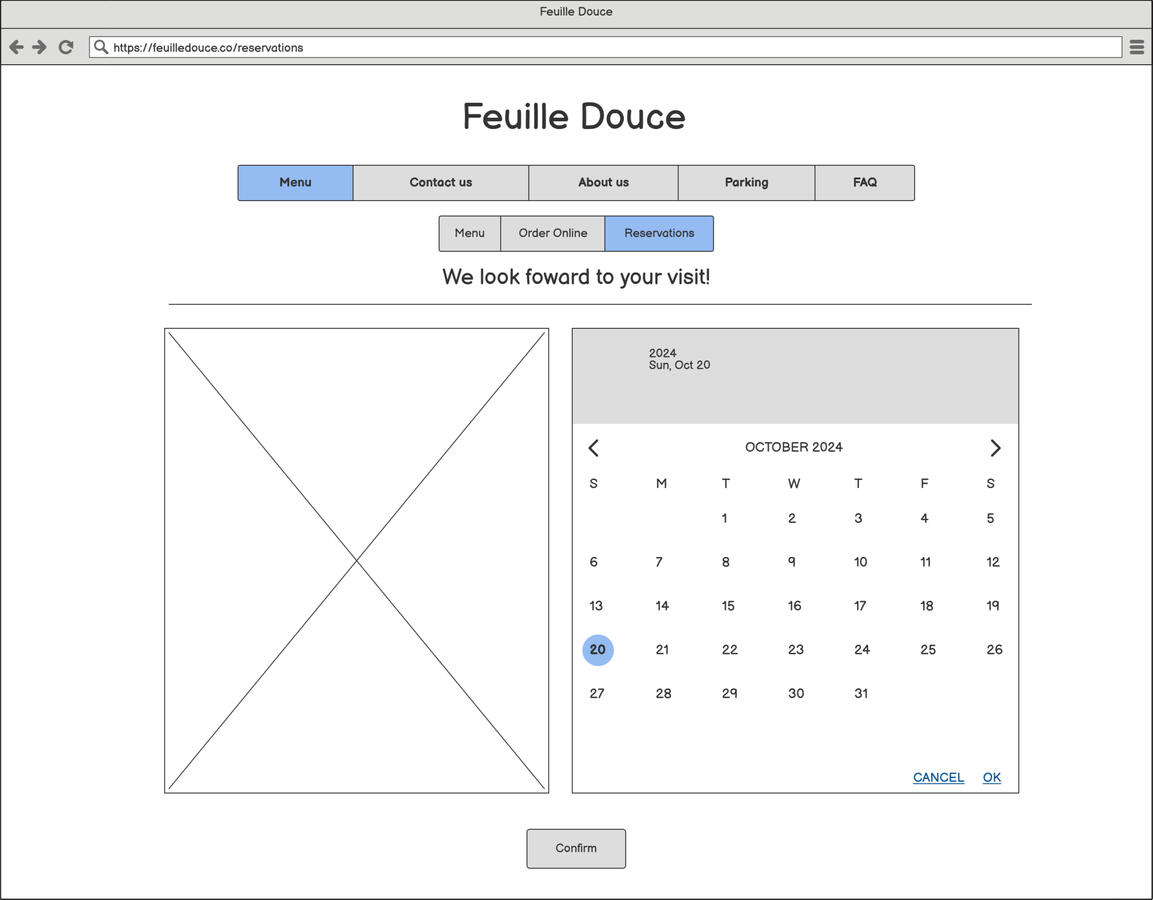Click the right chevron to view November 2024
This screenshot has height=900, width=1153.
coord(995,447)
